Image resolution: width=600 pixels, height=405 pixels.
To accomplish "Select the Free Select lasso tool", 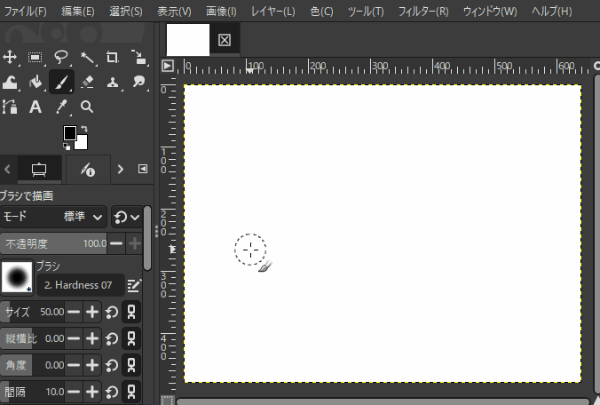I will [61, 57].
